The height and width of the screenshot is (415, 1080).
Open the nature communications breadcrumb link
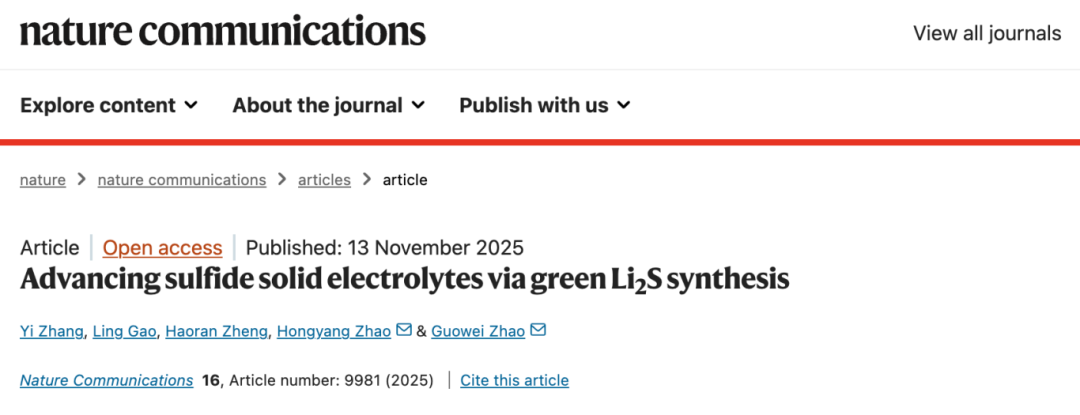click(x=182, y=180)
